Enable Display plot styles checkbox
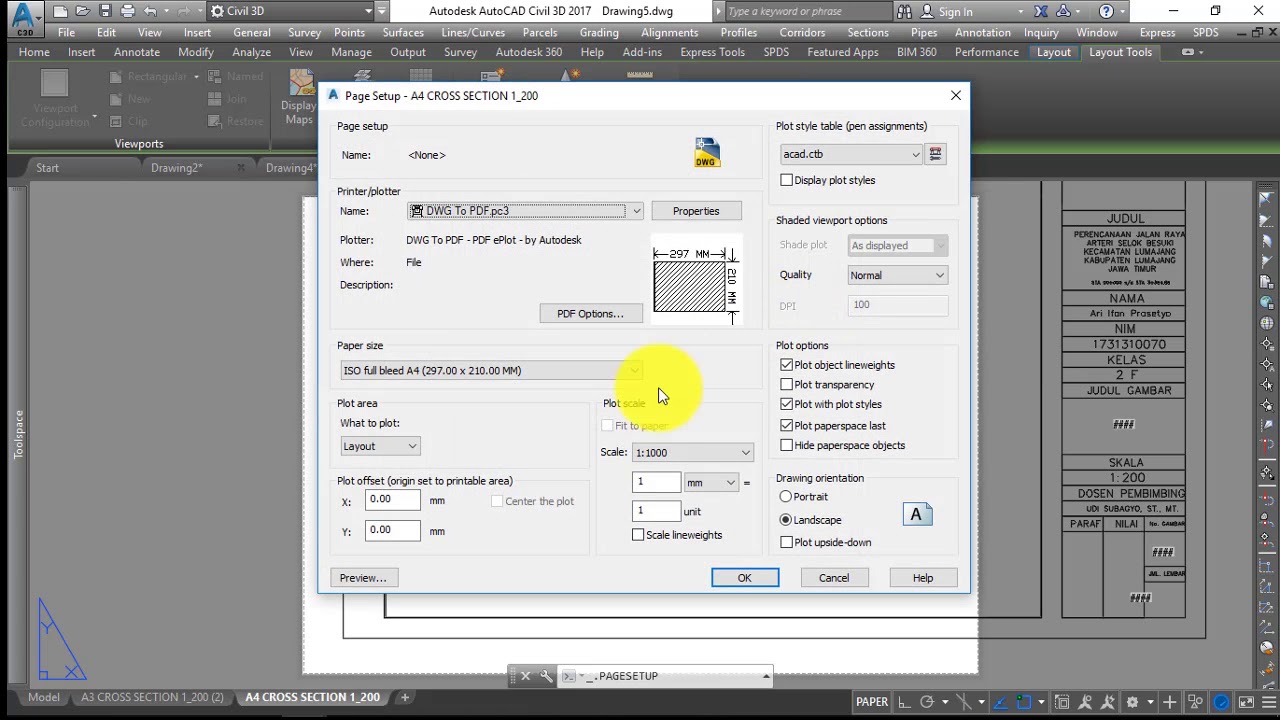1280x720 pixels. pos(786,180)
